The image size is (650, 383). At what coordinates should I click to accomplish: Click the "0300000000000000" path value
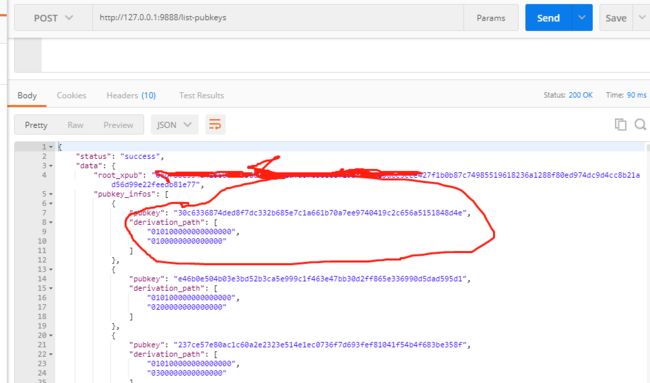pyautogui.click(x=187, y=373)
